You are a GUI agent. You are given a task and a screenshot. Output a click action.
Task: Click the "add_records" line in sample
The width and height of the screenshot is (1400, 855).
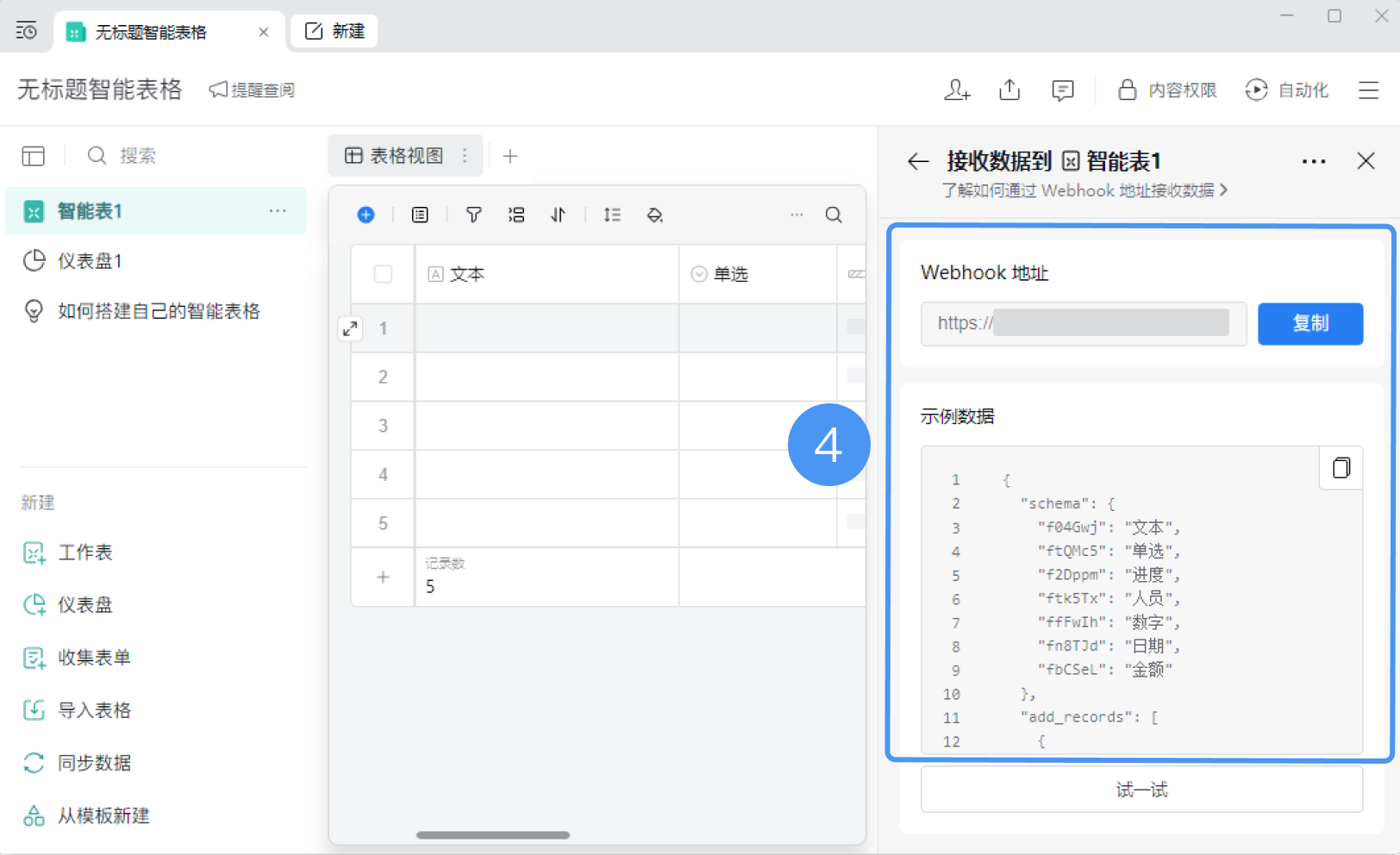tap(1090, 717)
